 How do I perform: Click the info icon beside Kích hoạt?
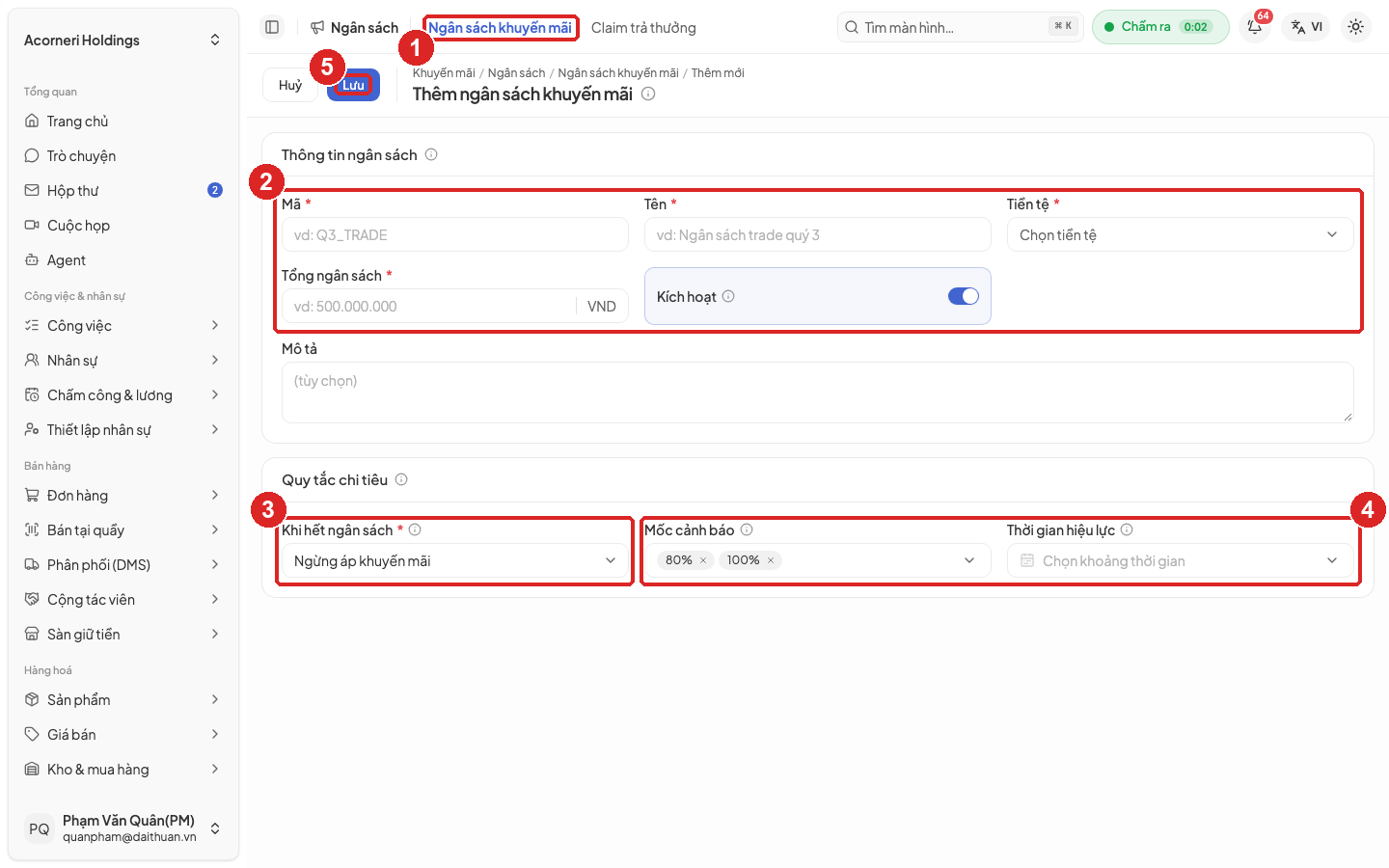728,296
